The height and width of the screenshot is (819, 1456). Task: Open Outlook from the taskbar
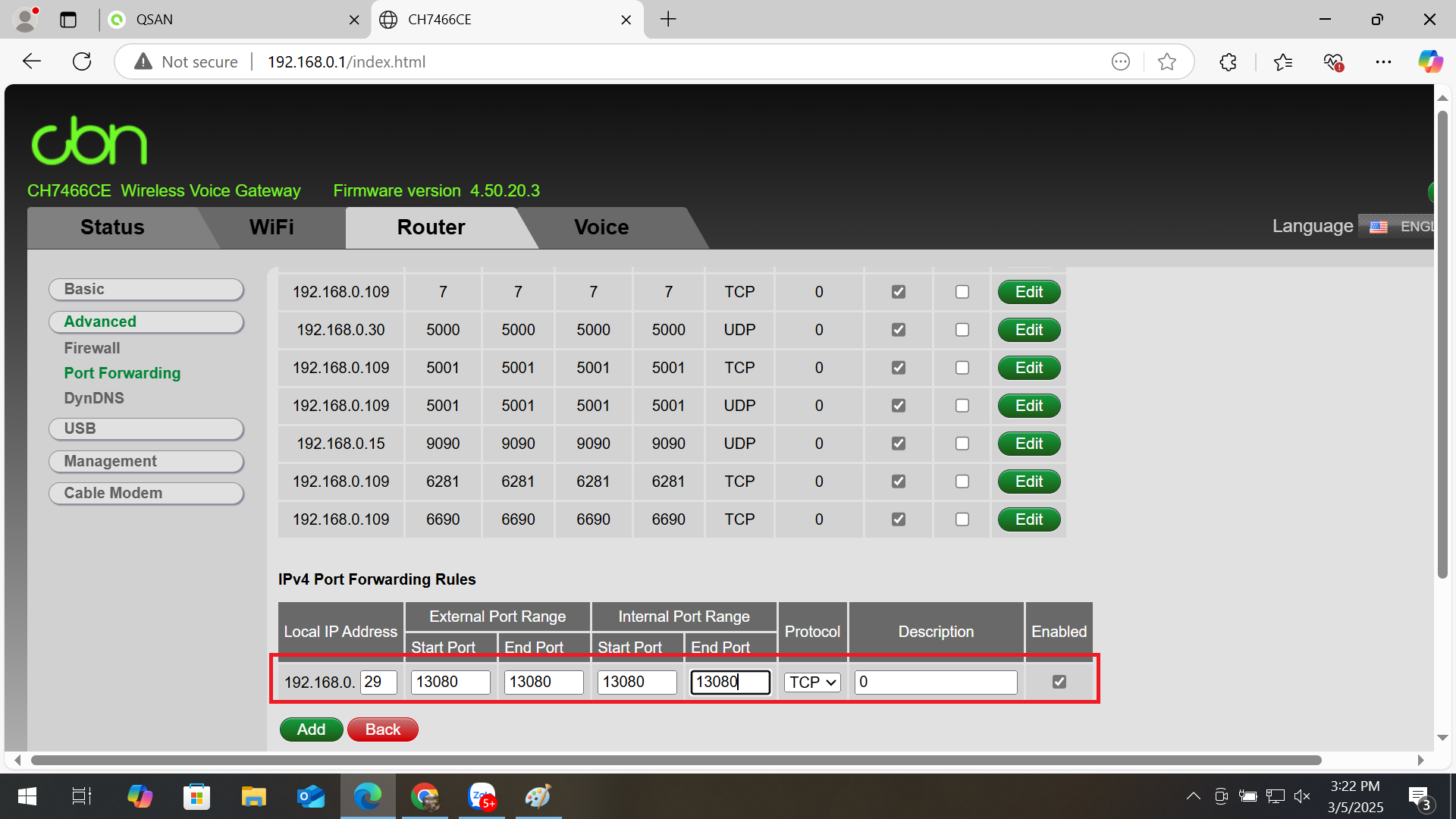(x=310, y=796)
